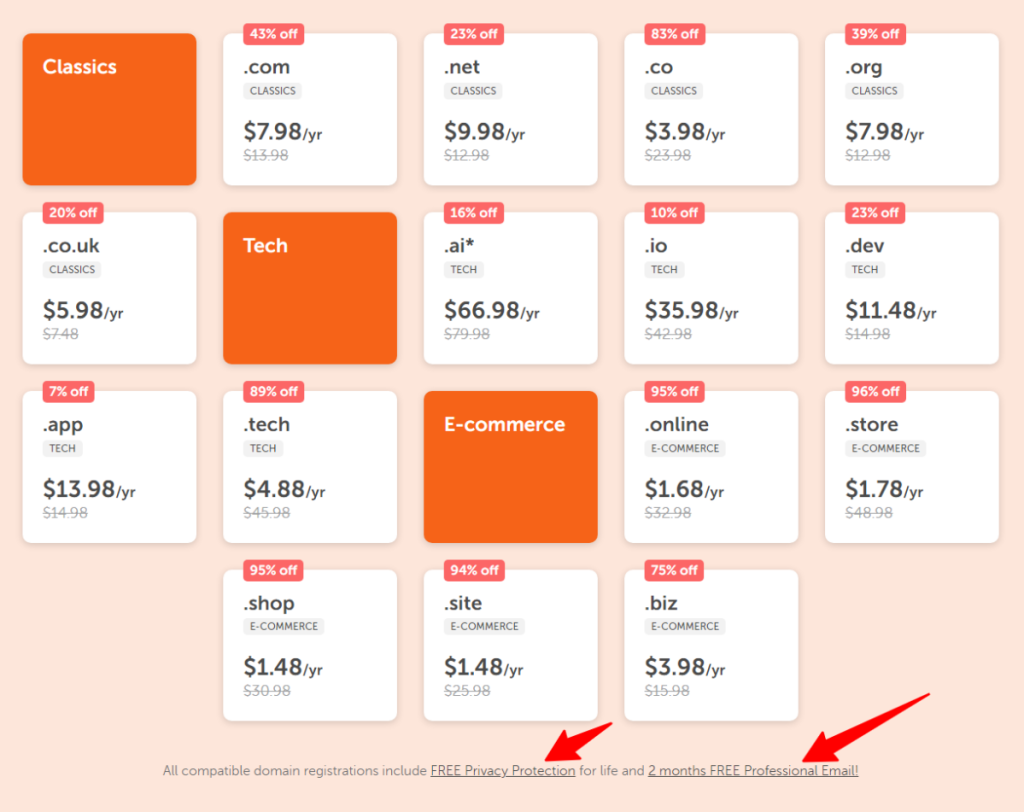Choose the .io domain card
The image size is (1024, 812).
point(711,289)
